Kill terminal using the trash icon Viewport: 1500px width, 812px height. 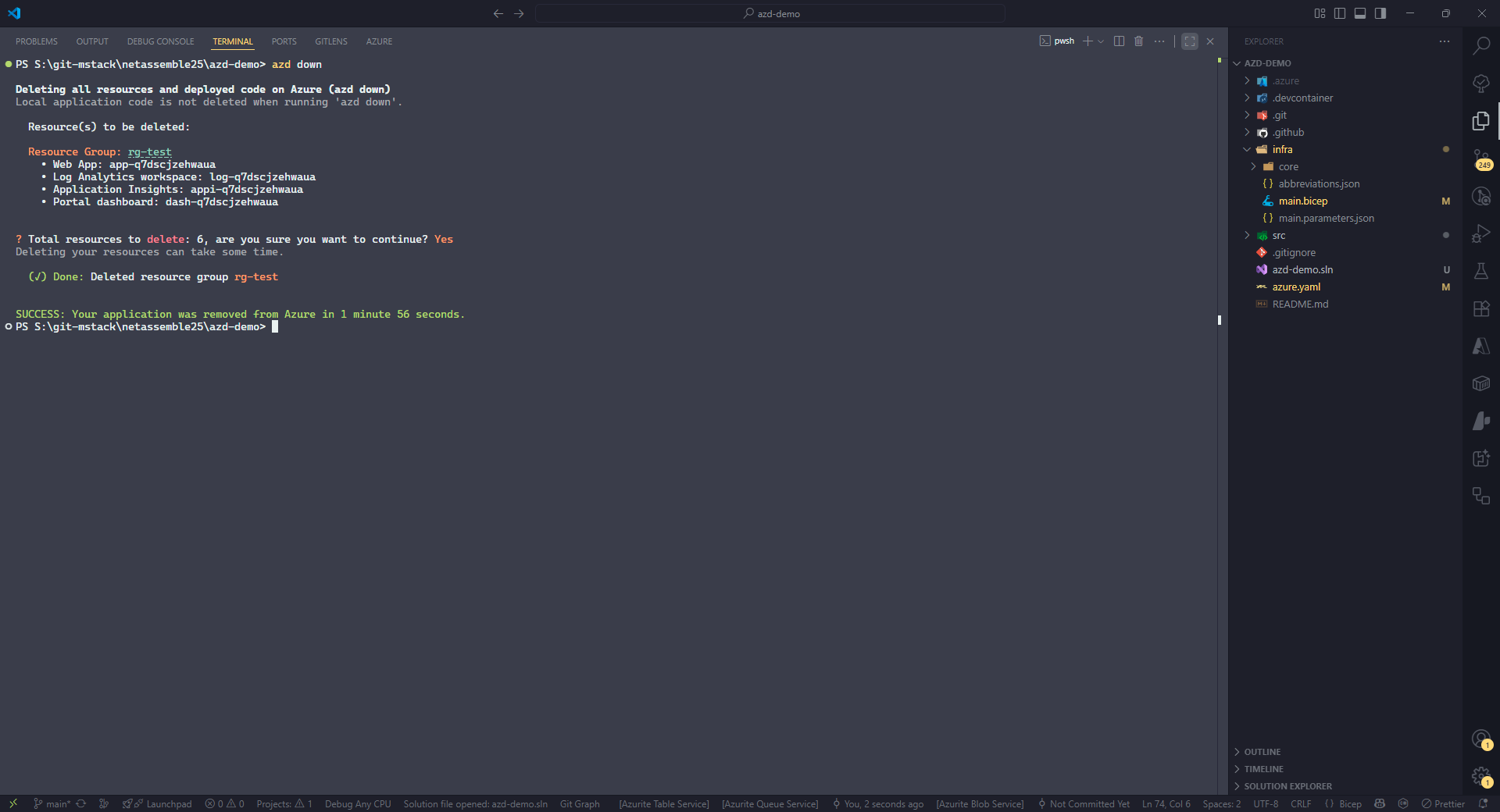1139,41
